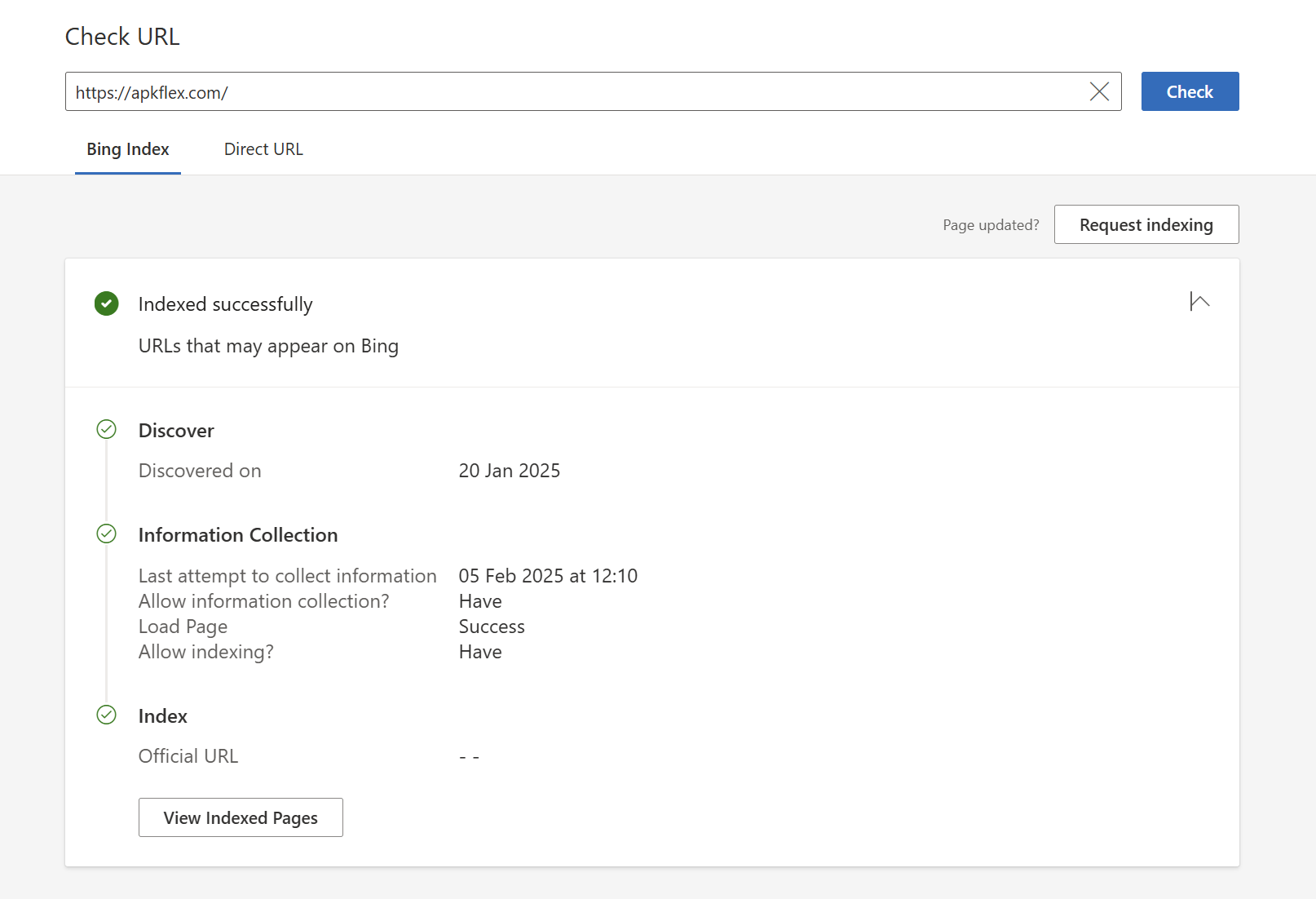Viewport: 1316px width, 899px height.
Task: Click the blue Check button
Action: click(x=1190, y=91)
